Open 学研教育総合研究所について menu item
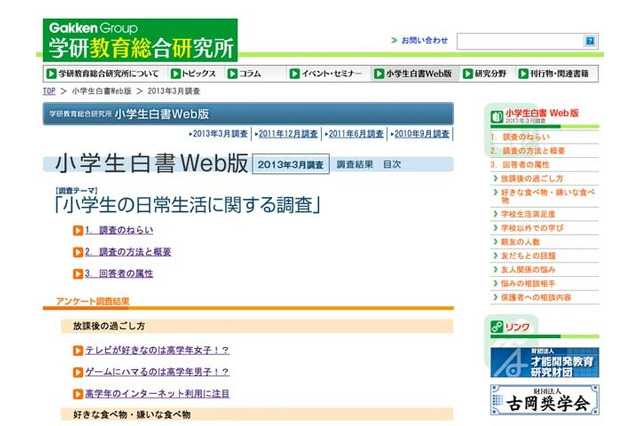Image resolution: width=640 pixels, height=426 pixels. pos(103,73)
